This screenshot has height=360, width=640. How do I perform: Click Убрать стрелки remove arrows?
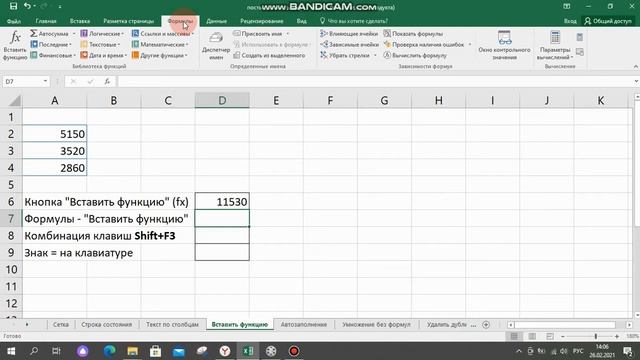[x=345, y=55]
